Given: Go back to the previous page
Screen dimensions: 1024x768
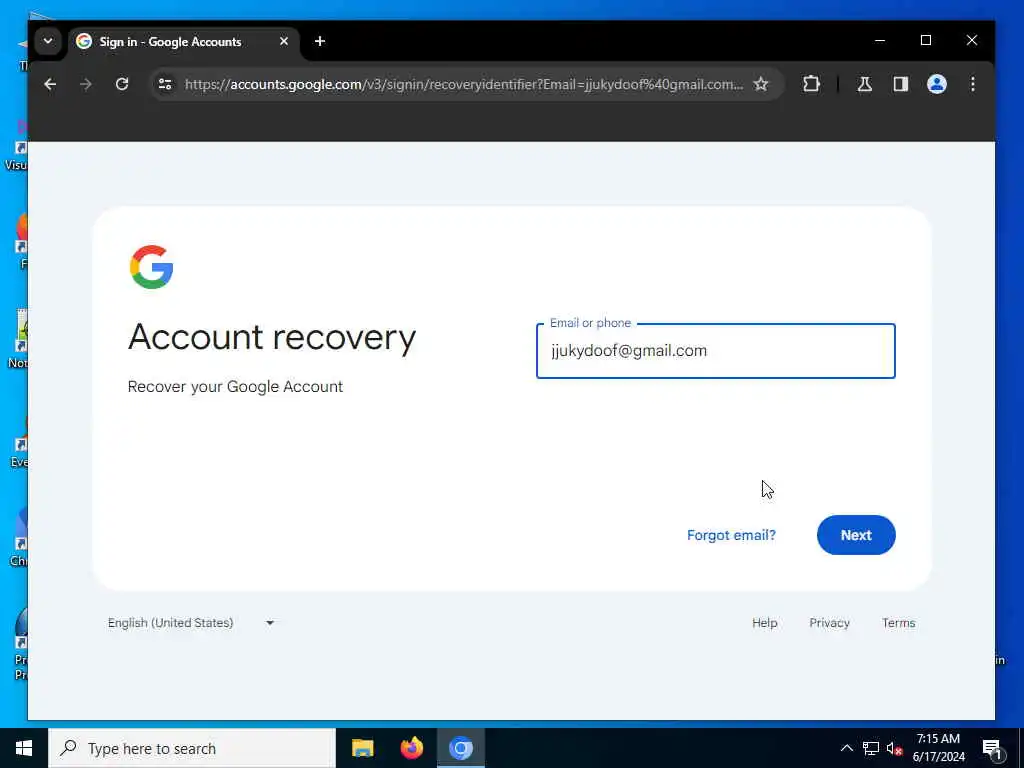Looking at the screenshot, I should click(x=50, y=84).
